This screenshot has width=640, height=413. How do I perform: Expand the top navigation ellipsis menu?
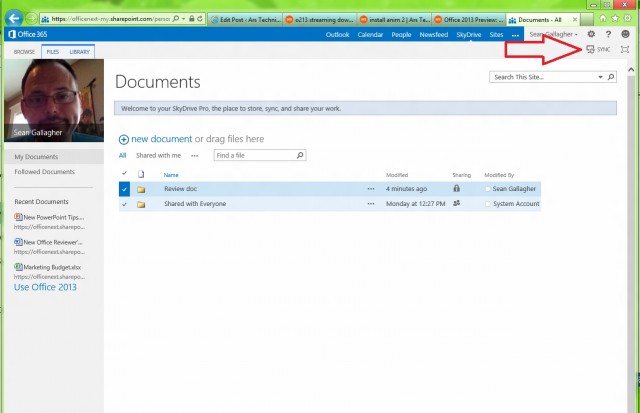point(515,36)
